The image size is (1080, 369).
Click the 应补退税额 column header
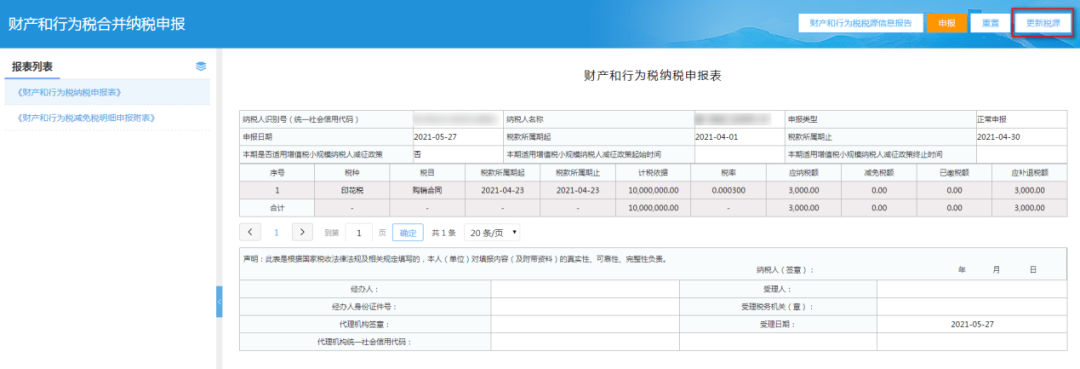1030,173
